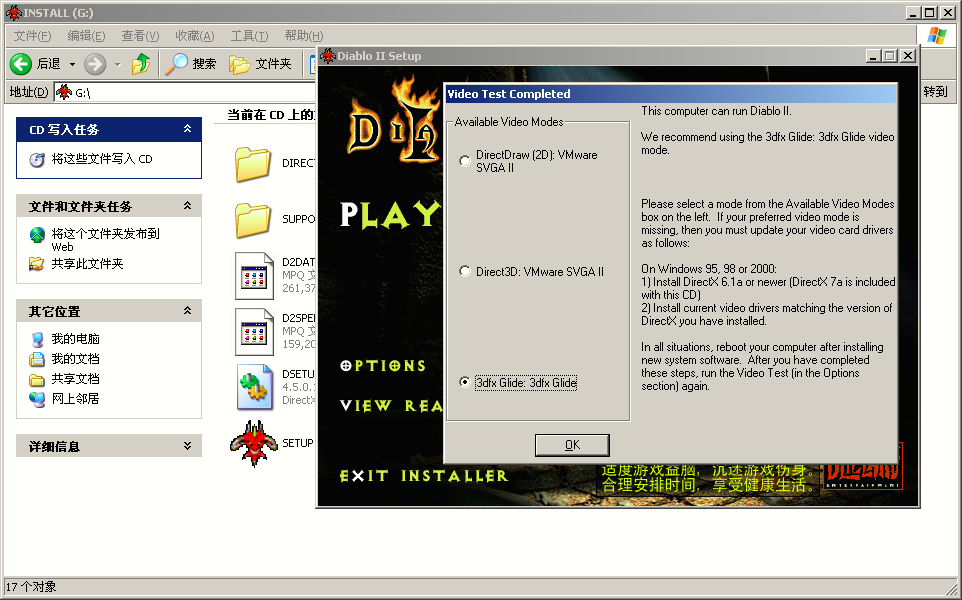Open 收藏(A) menu

tap(194, 36)
